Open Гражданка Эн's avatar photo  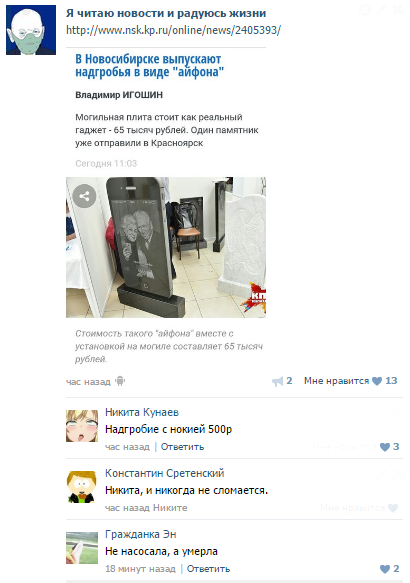point(82,548)
